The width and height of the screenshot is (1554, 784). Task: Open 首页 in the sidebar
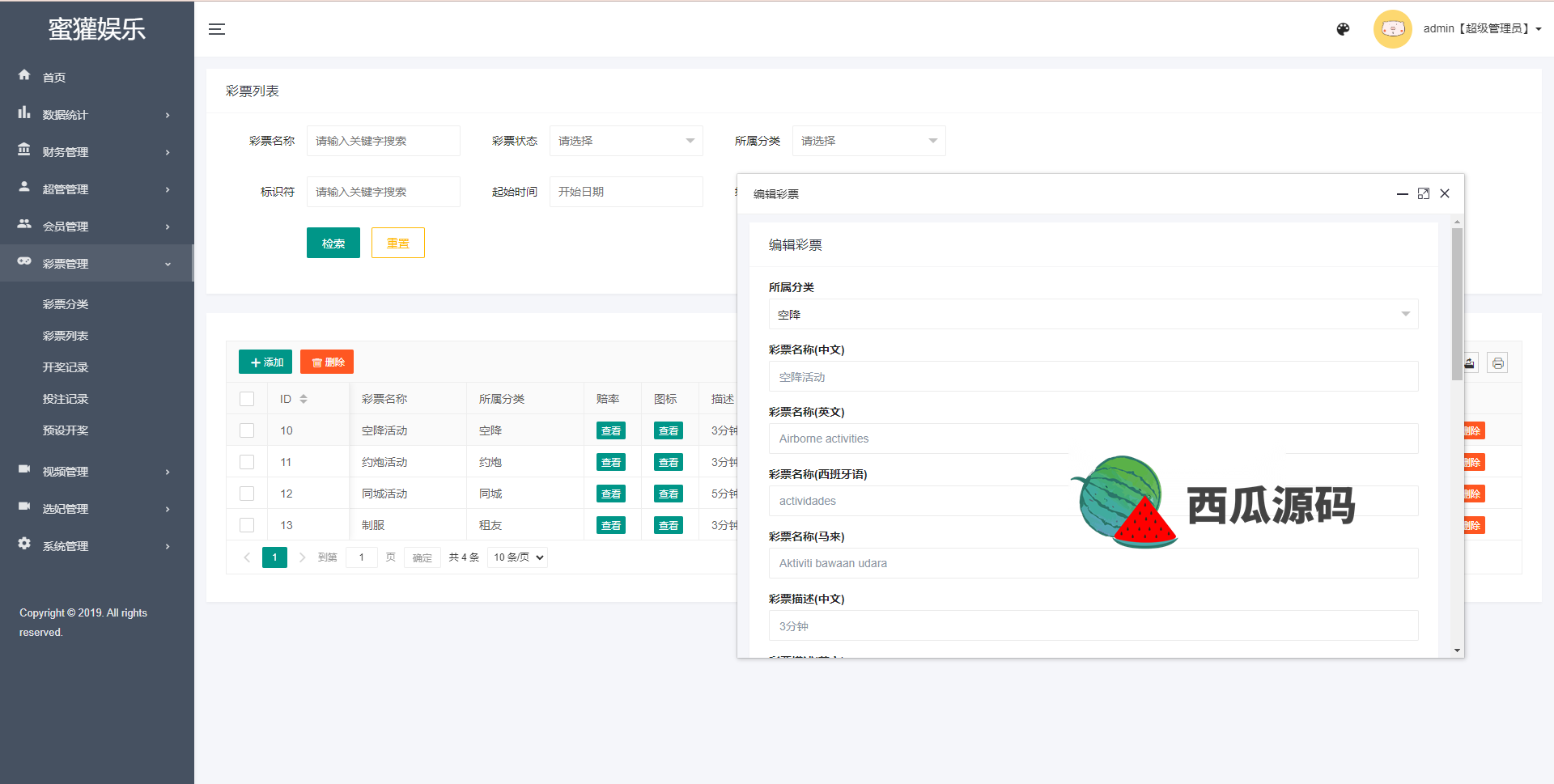(x=54, y=78)
